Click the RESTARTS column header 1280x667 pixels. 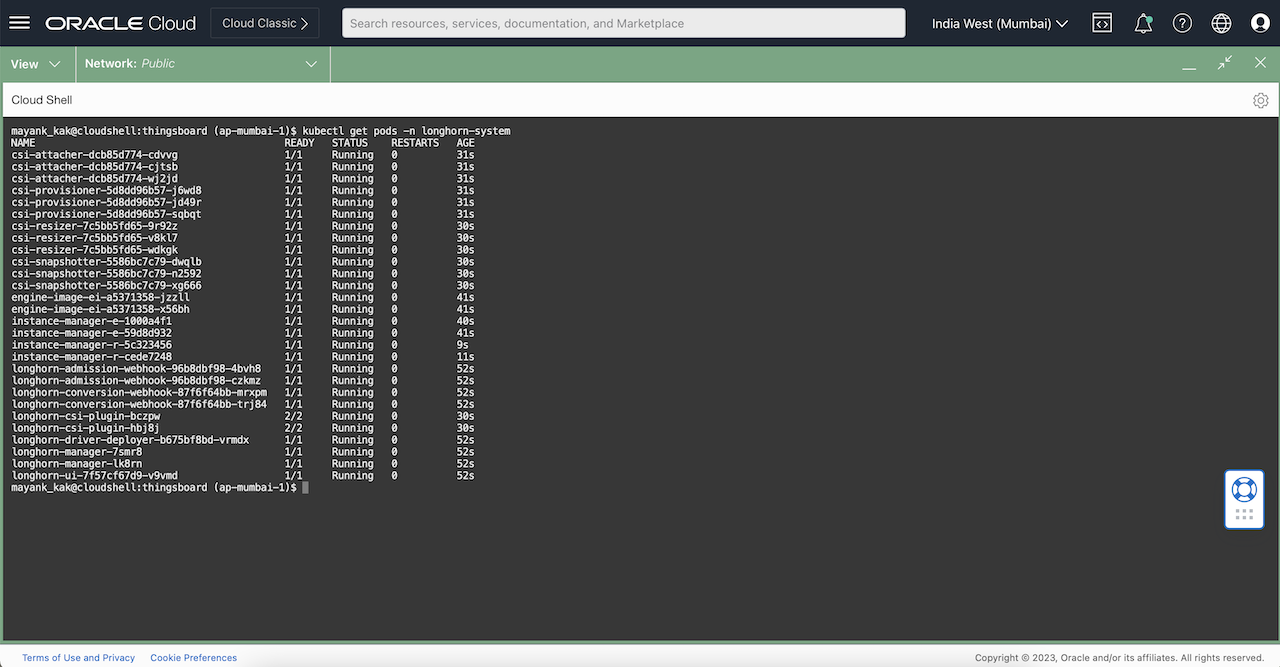coord(415,143)
